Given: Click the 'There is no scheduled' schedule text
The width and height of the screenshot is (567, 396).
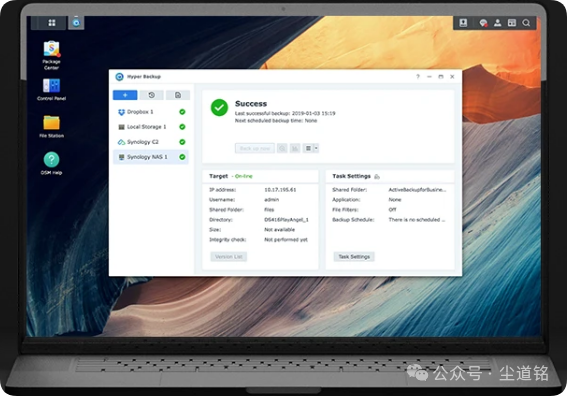Looking at the screenshot, I should [x=417, y=220].
